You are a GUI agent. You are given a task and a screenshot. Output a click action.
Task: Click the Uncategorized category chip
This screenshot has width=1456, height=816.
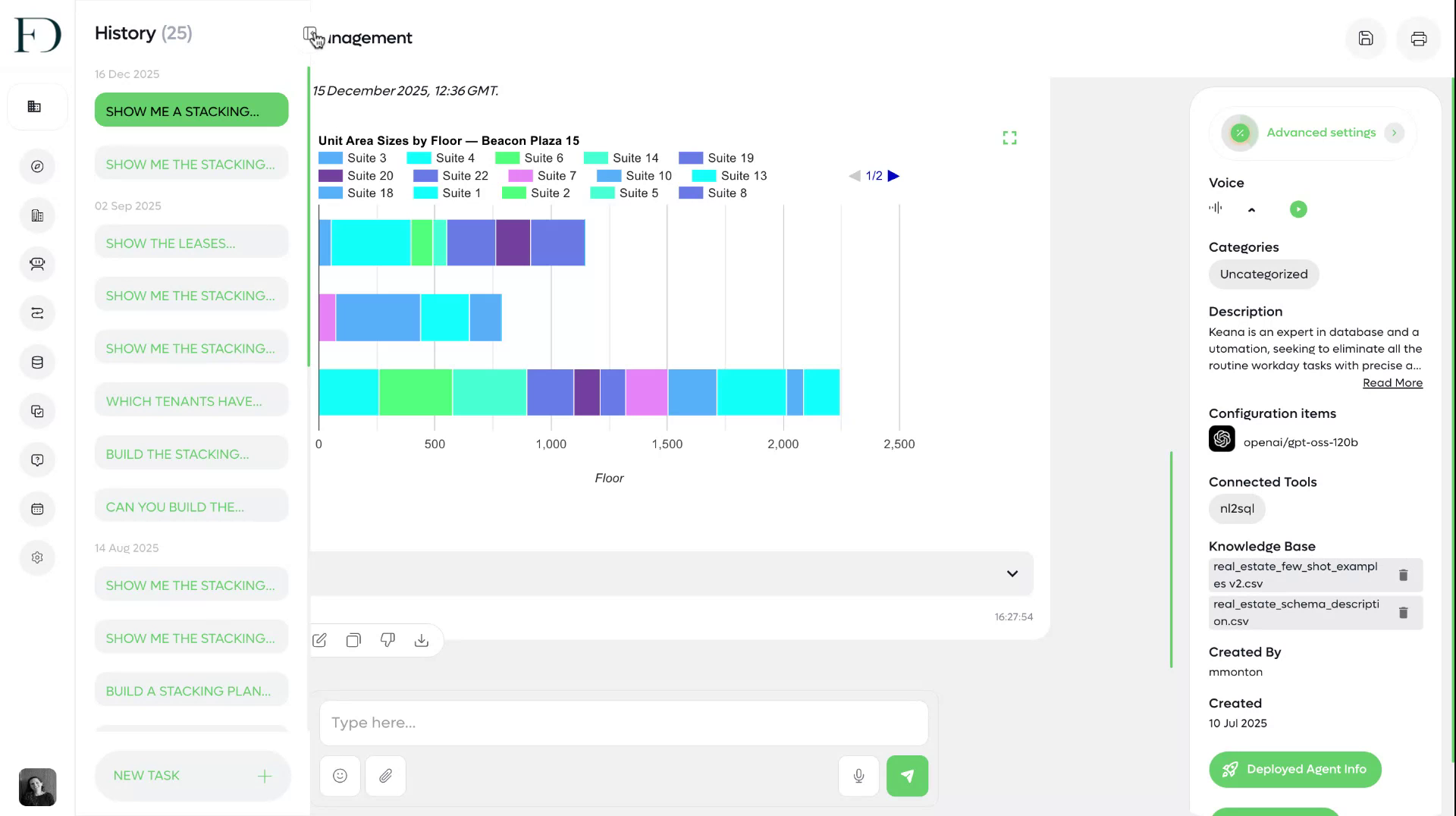pos(1263,275)
